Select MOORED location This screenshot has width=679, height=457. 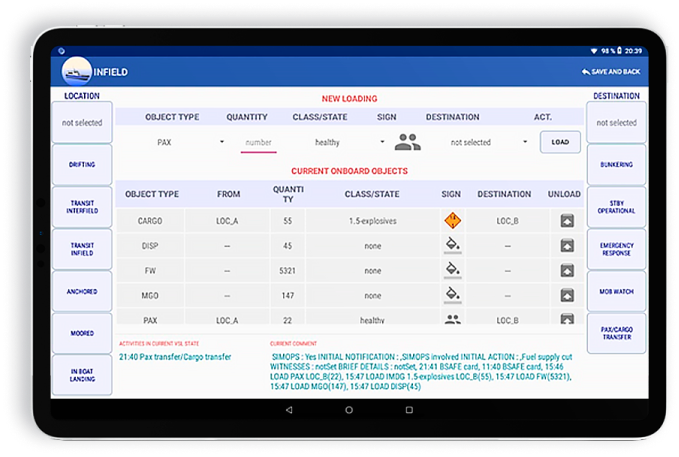tap(82, 333)
